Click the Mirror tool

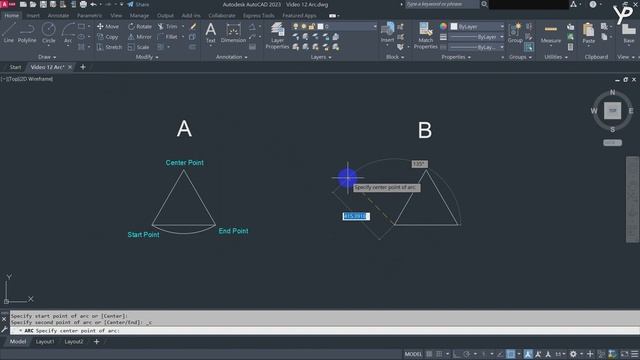click(140, 37)
